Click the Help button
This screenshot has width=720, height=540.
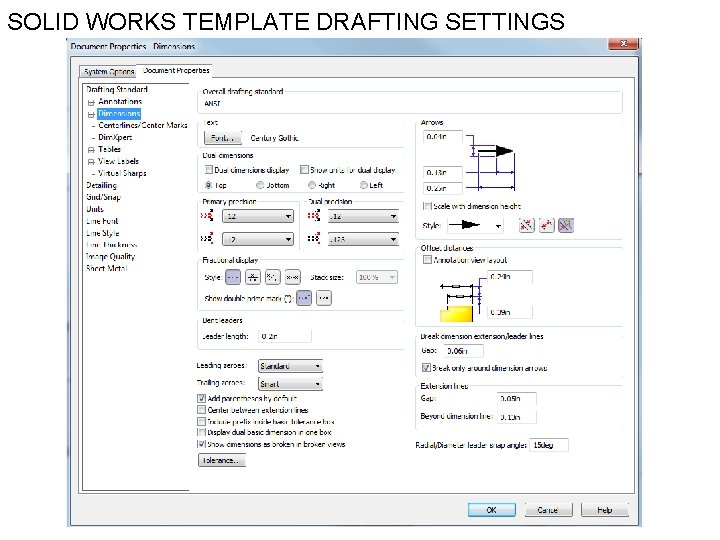click(x=605, y=510)
